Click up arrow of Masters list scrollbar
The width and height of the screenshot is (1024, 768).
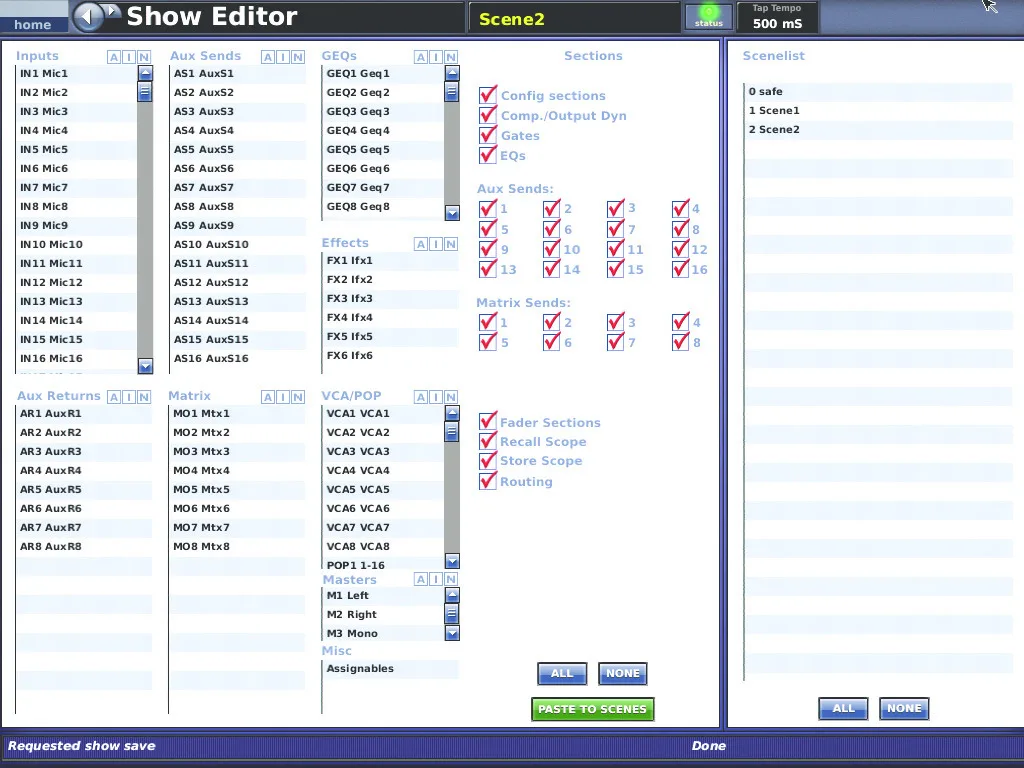click(452, 595)
